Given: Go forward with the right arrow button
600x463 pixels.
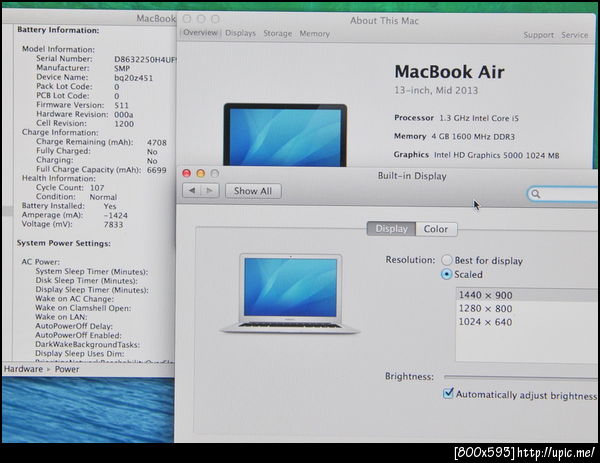Looking at the screenshot, I should click(x=210, y=191).
